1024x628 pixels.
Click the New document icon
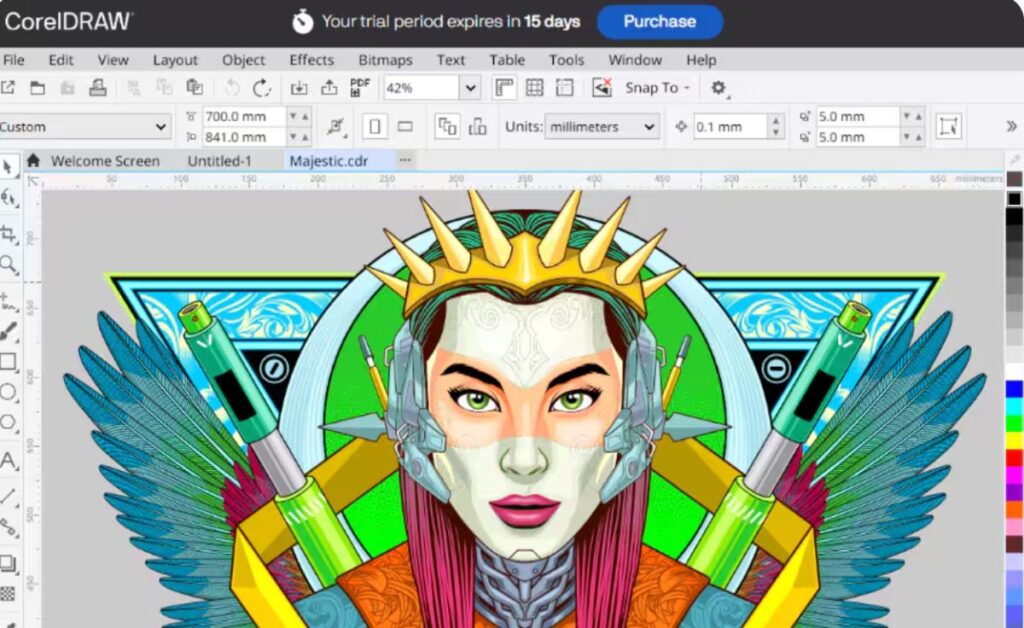coord(8,87)
